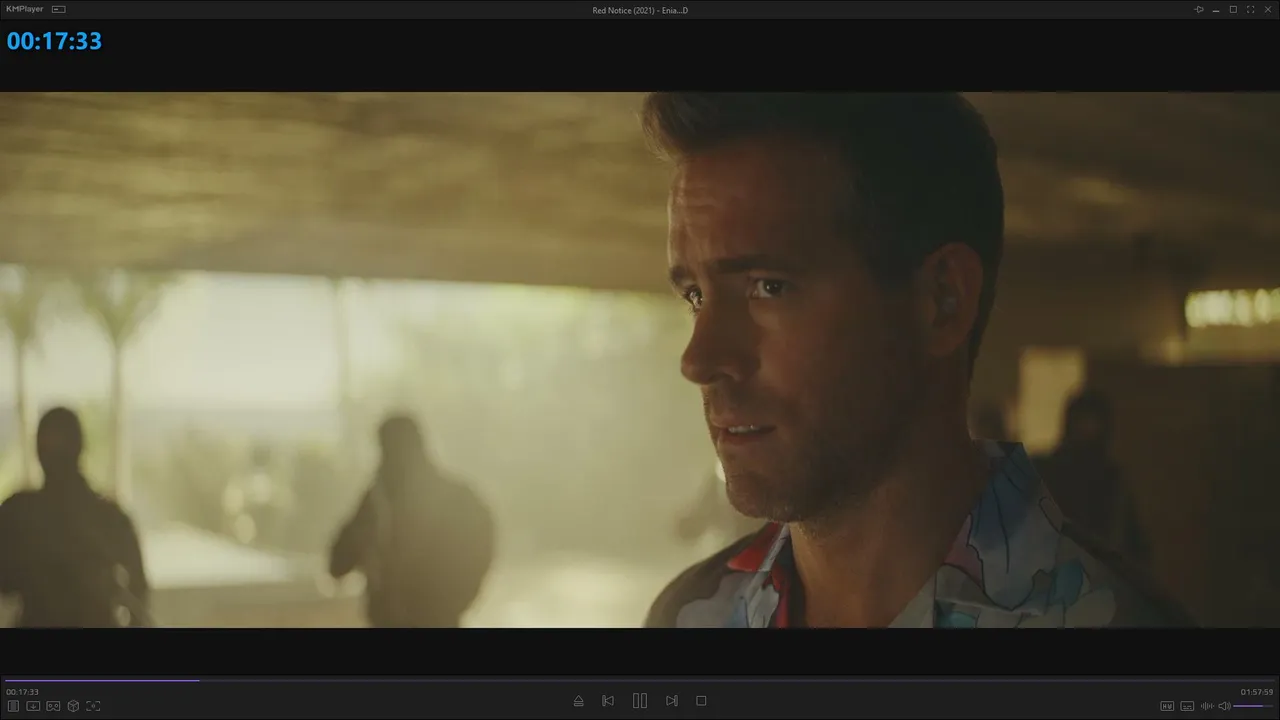
Task: Click the total duration 01:57:59
Action: pos(1257,692)
